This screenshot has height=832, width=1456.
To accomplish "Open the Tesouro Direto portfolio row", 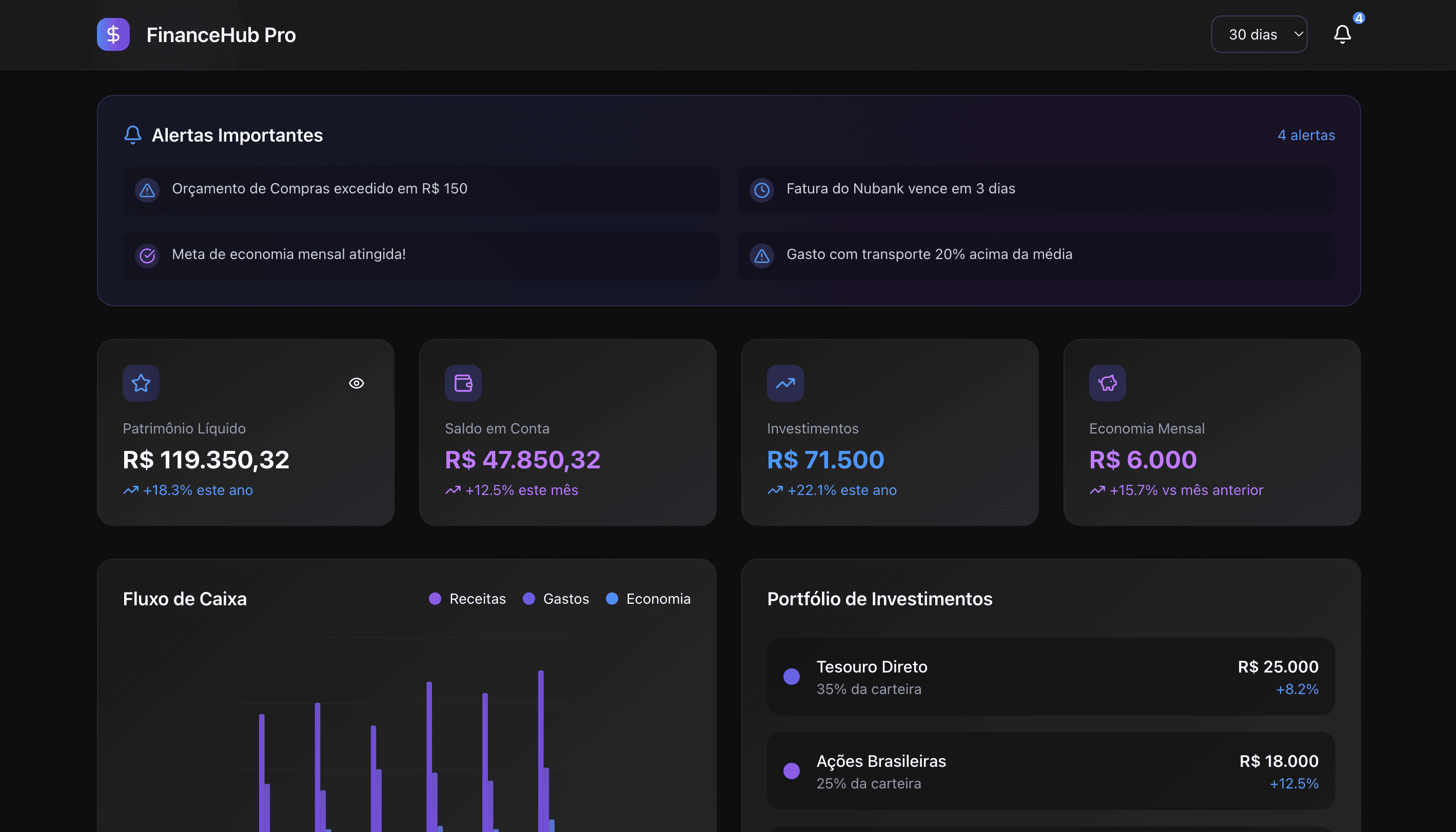I will 1050,677.
